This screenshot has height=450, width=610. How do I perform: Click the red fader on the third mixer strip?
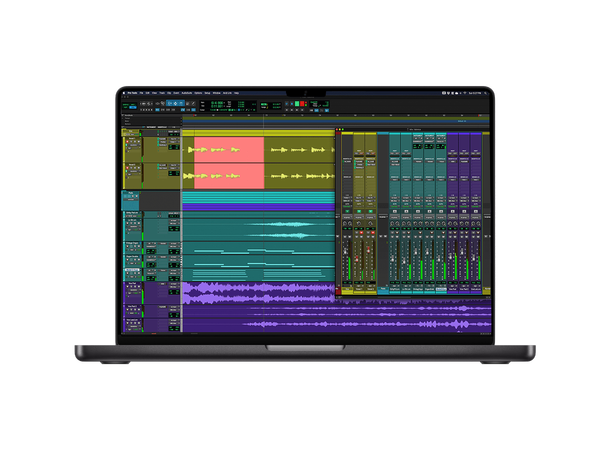point(368,250)
